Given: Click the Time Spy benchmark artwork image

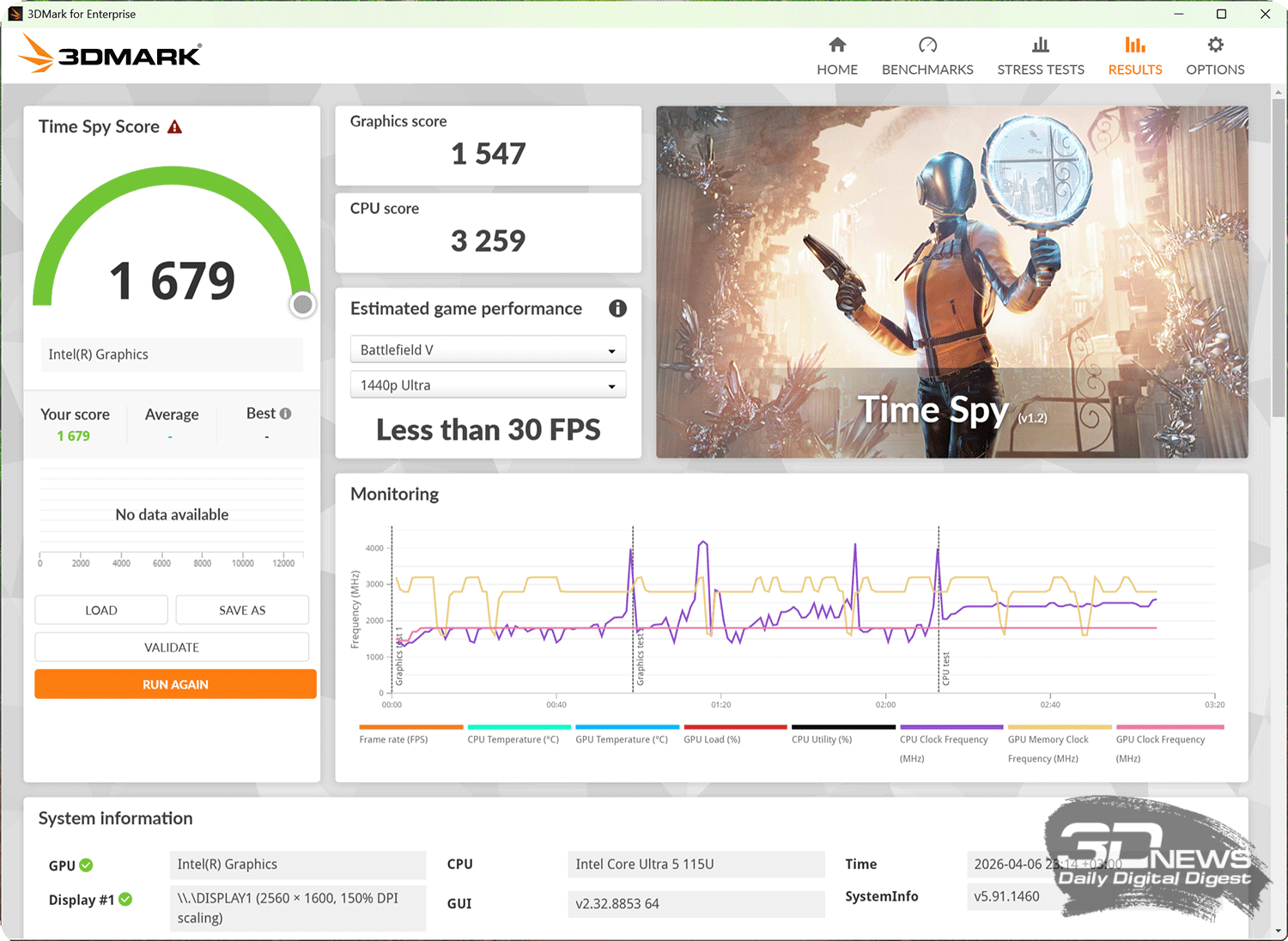Looking at the screenshot, I should [x=951, y=282].
